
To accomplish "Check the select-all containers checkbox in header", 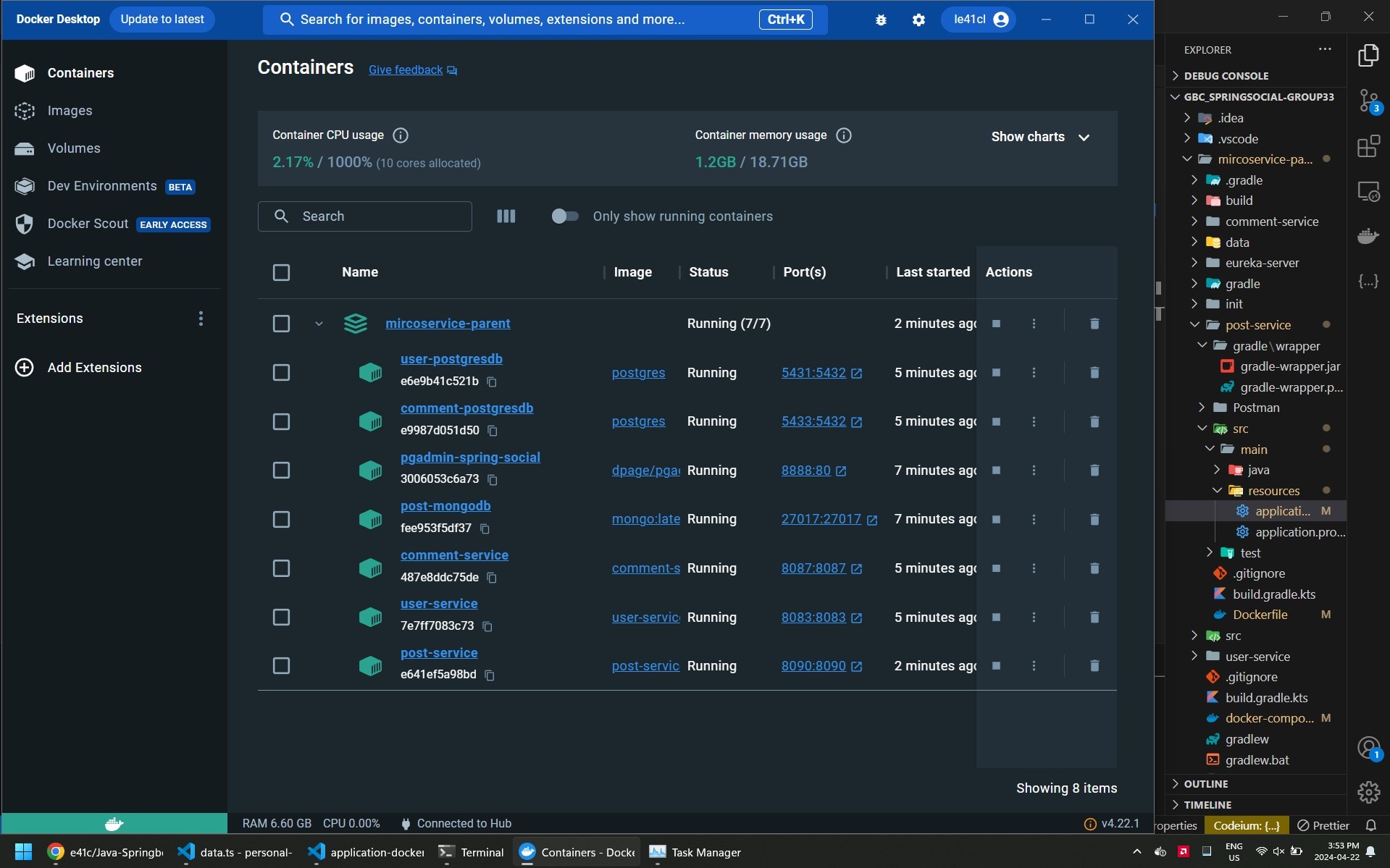I will coord(281,272).
